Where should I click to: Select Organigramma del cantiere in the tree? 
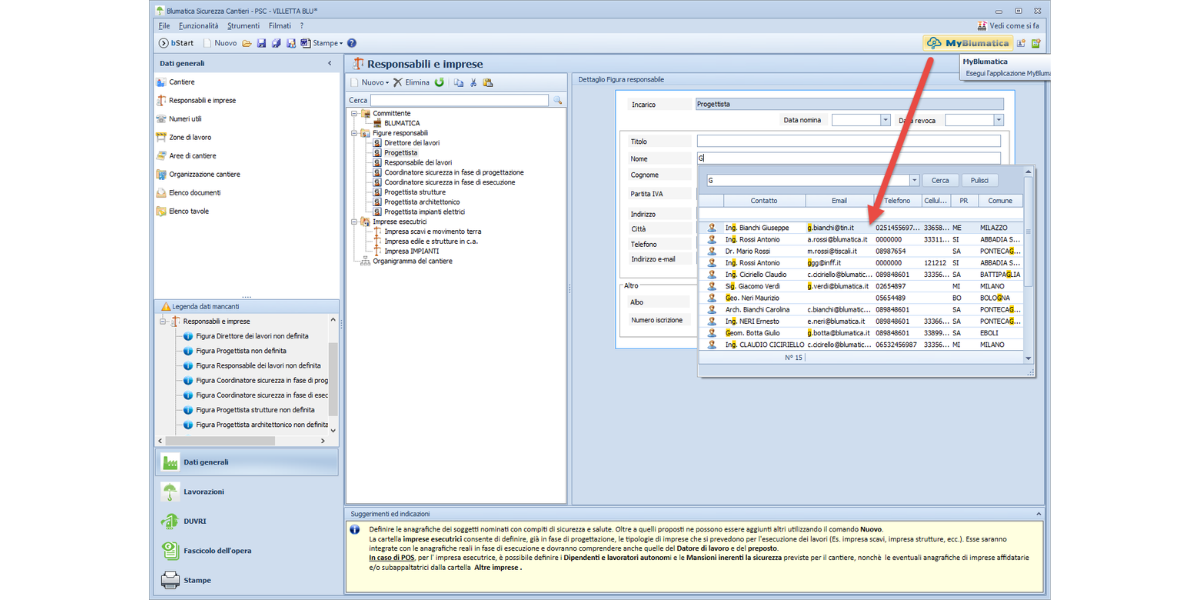pyautogui.click(x=412, y=261)
